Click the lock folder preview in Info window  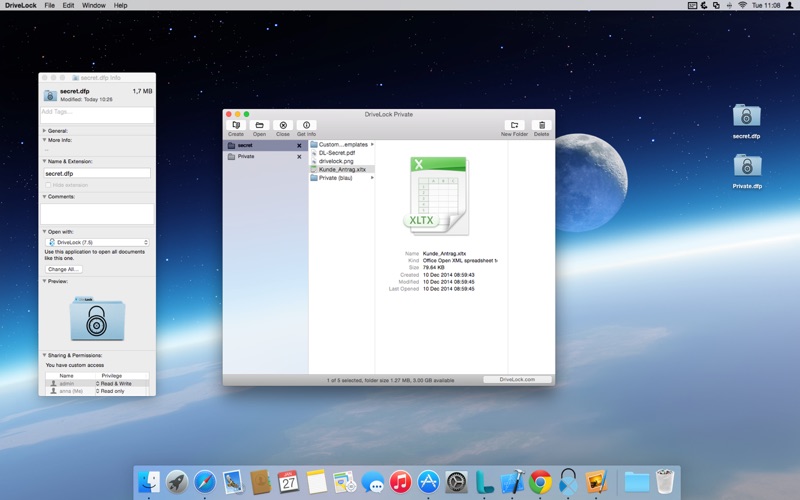point(97,318)
